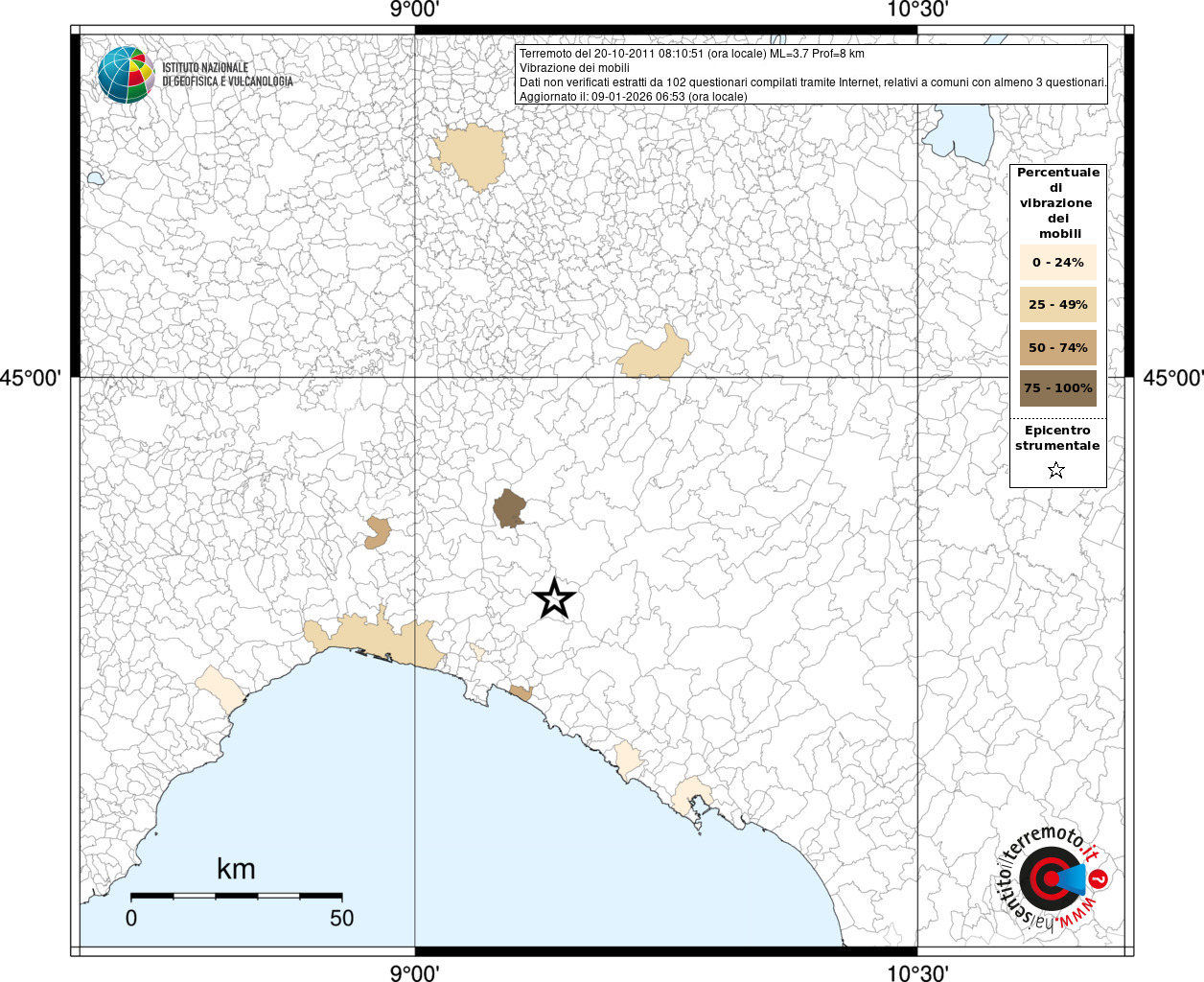Click the haisentitoilterremoto.it target logo
Screen dimensions: 1204x982
1050,879
